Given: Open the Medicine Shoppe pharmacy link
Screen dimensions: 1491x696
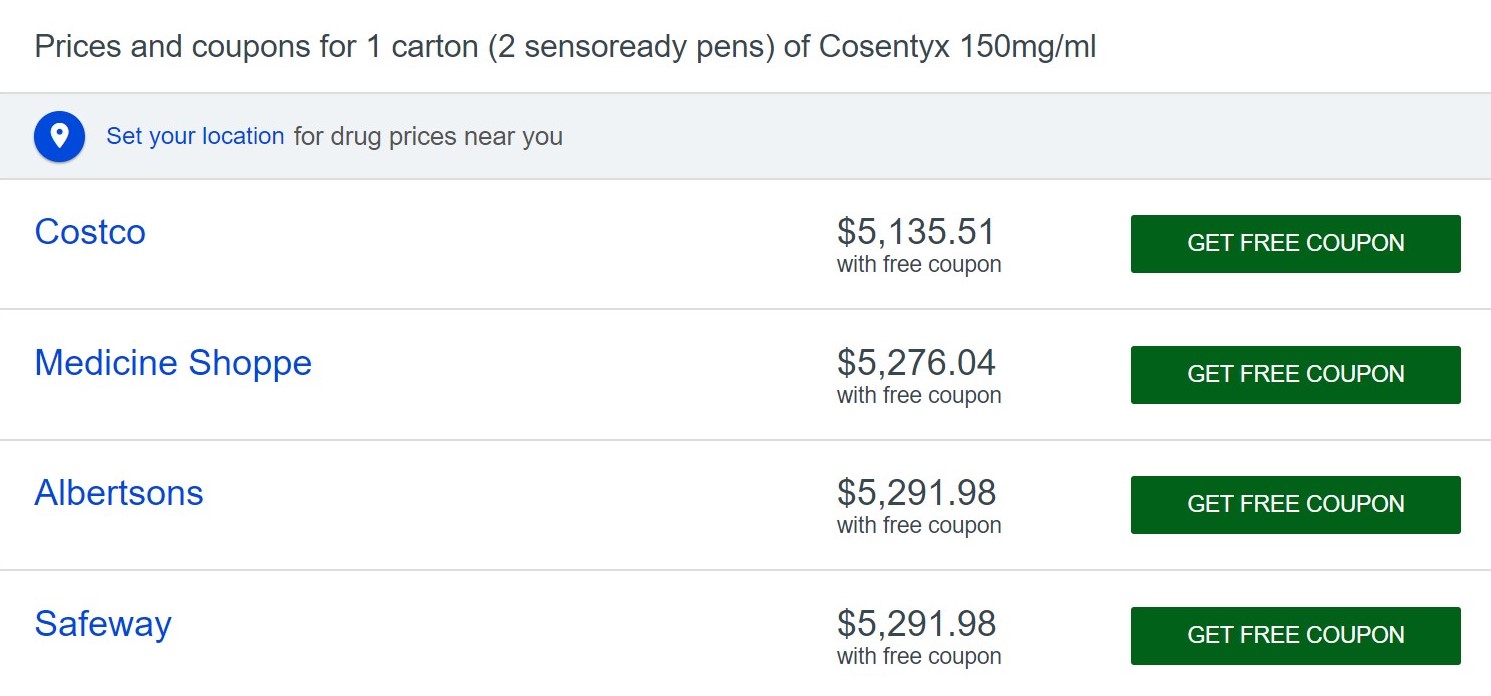Looking at the screenshot, I should [x=173, y=362].
